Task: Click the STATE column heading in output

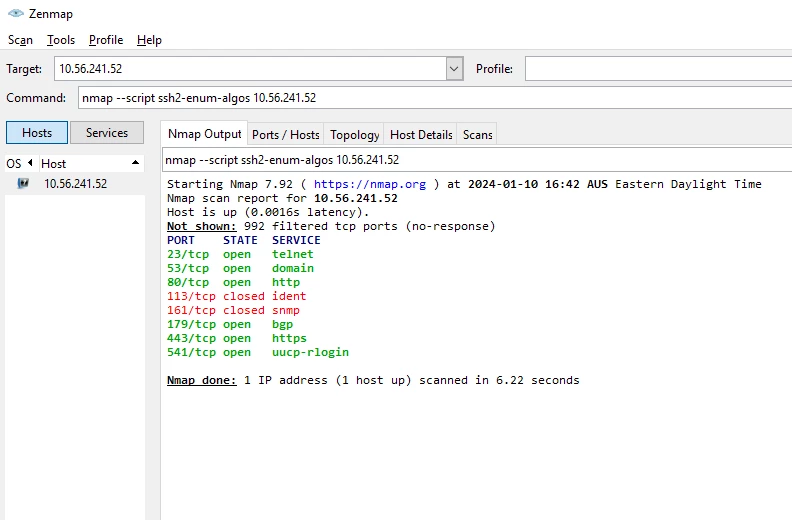Action: [240, 240]
